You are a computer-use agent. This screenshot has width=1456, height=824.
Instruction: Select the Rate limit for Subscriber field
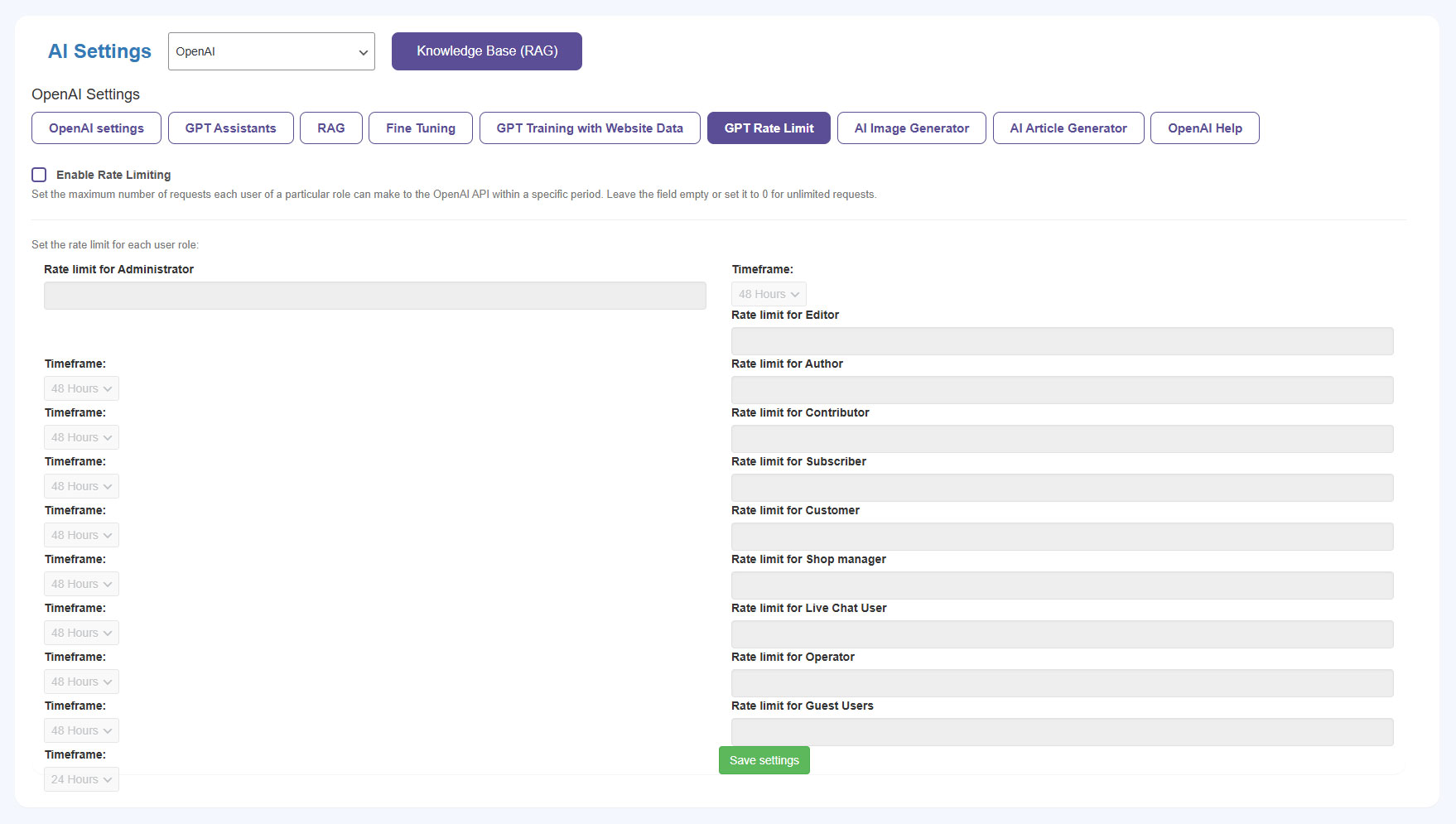(x=1061, y=488)
